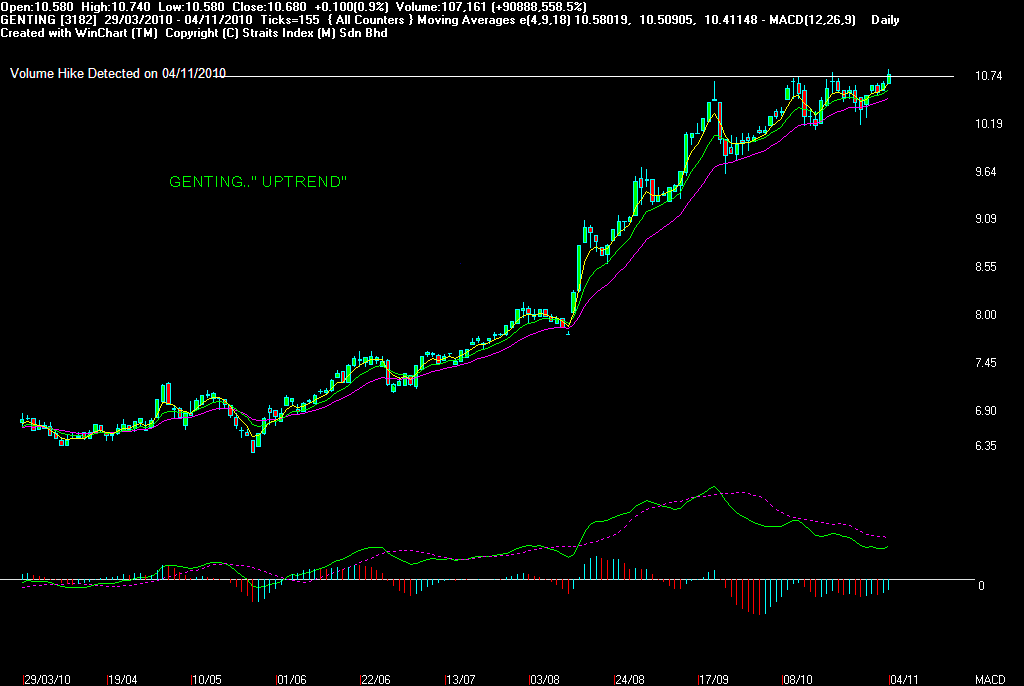Screen dimensions: 1024x686
Task: Click the MACD zero level label
Action: 981,585
